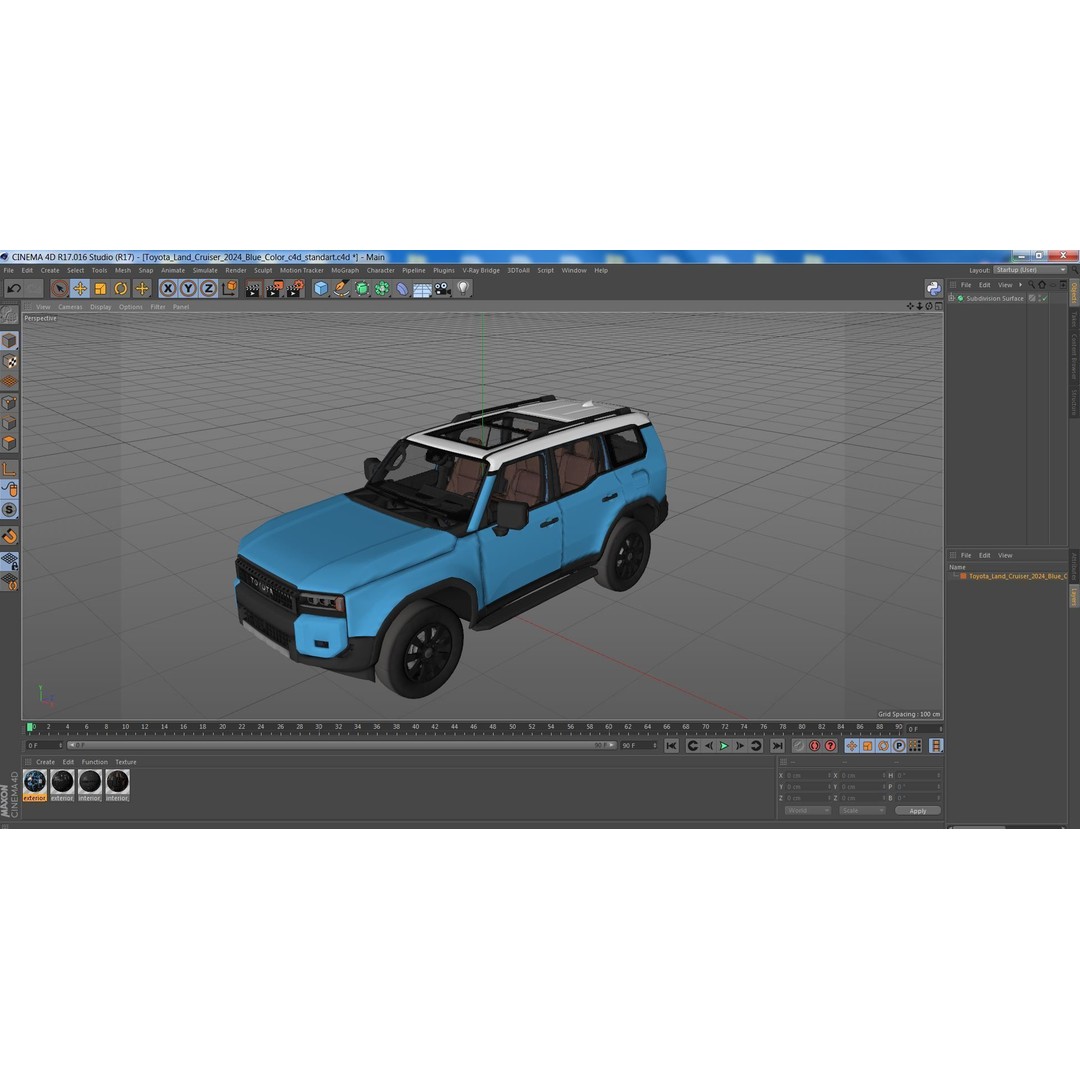Viewport: 1080px width, 1080px height.
Task: Click the Object Manager search icon
Action: pyautogui.click(x=1031, y=284)
